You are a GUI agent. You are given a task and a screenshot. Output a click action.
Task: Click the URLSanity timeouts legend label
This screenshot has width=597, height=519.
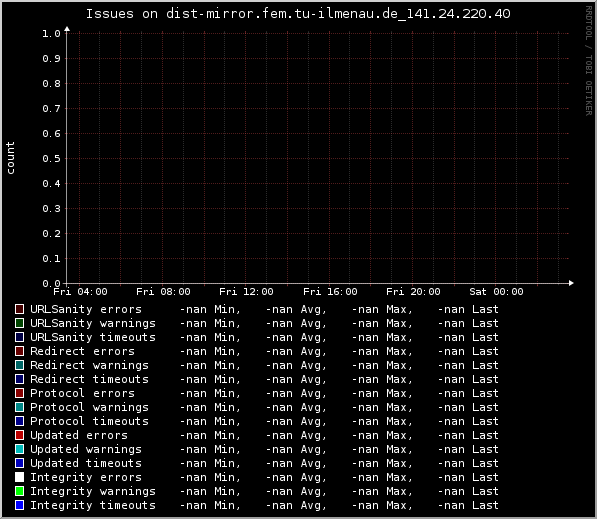coord(93,337)
